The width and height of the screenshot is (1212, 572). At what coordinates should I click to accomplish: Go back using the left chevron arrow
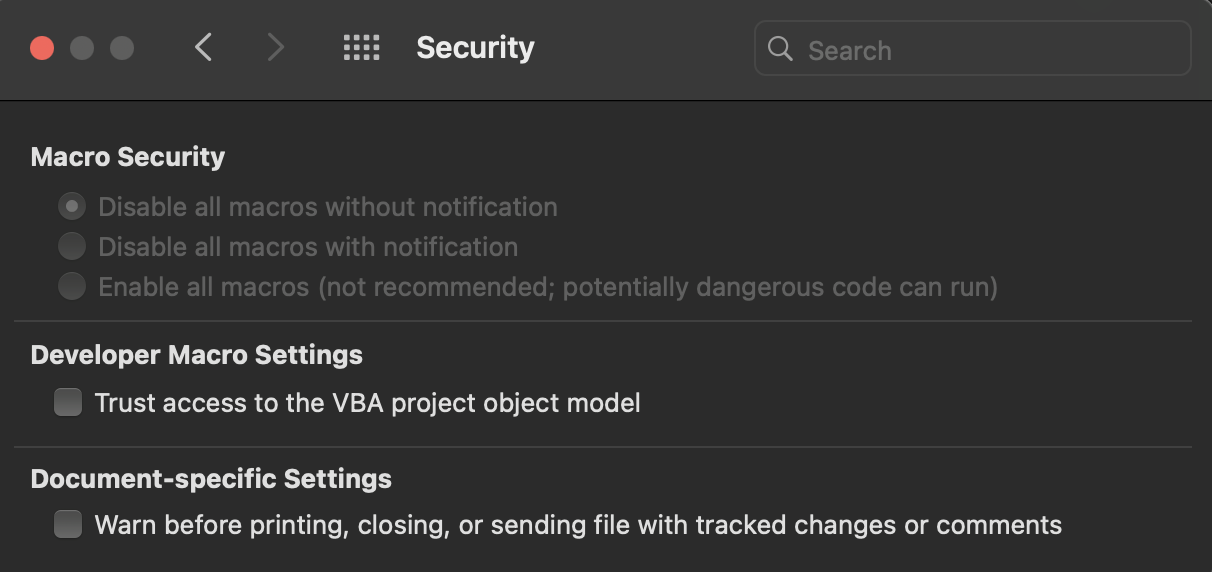click(204, 47)
